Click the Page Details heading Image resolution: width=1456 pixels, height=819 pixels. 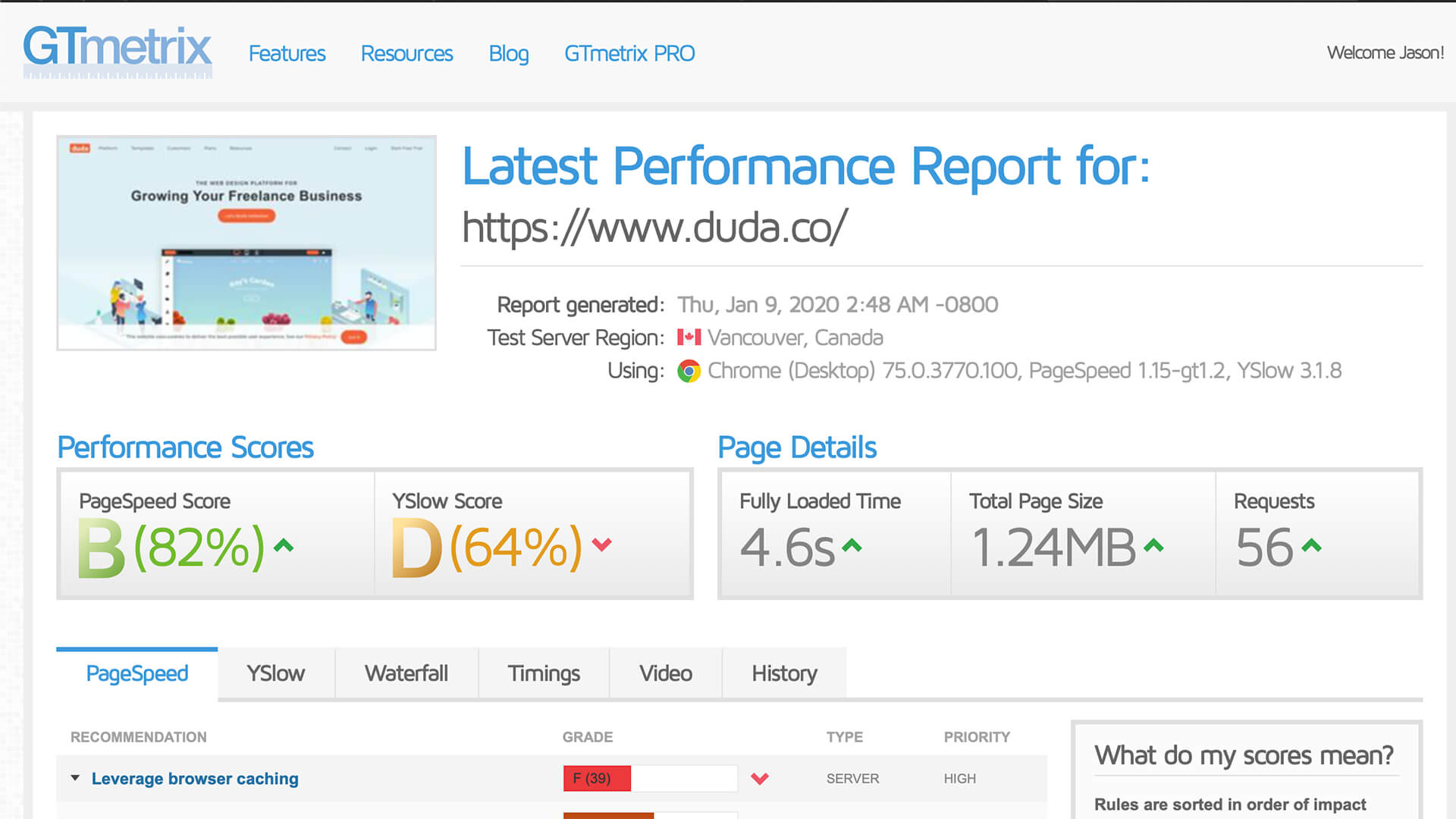pyautogui.click(x=797, y=448)
